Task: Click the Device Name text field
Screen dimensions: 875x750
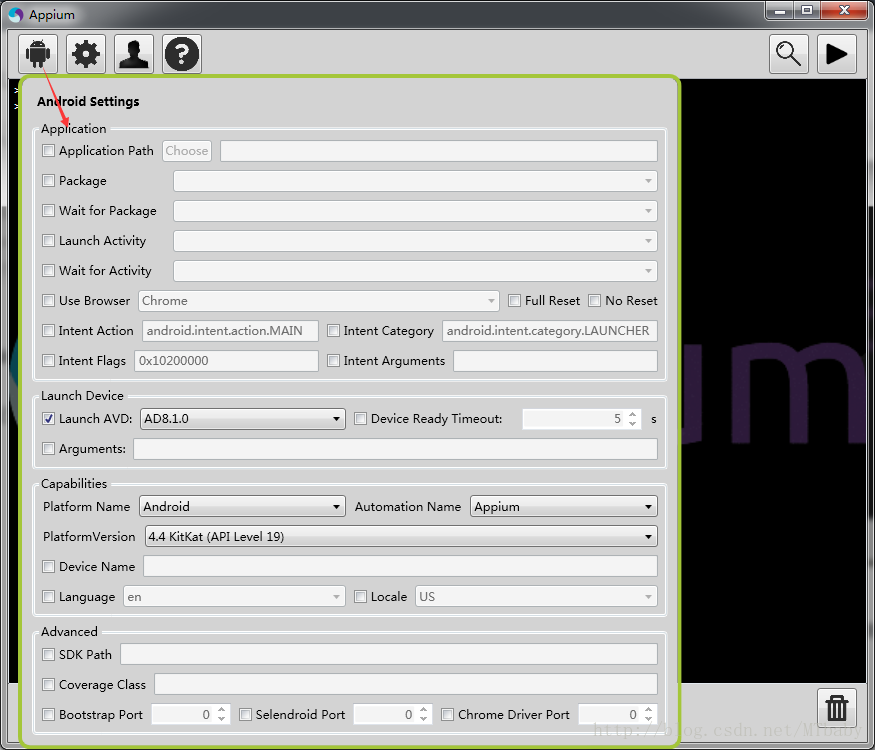Action: 400,567
